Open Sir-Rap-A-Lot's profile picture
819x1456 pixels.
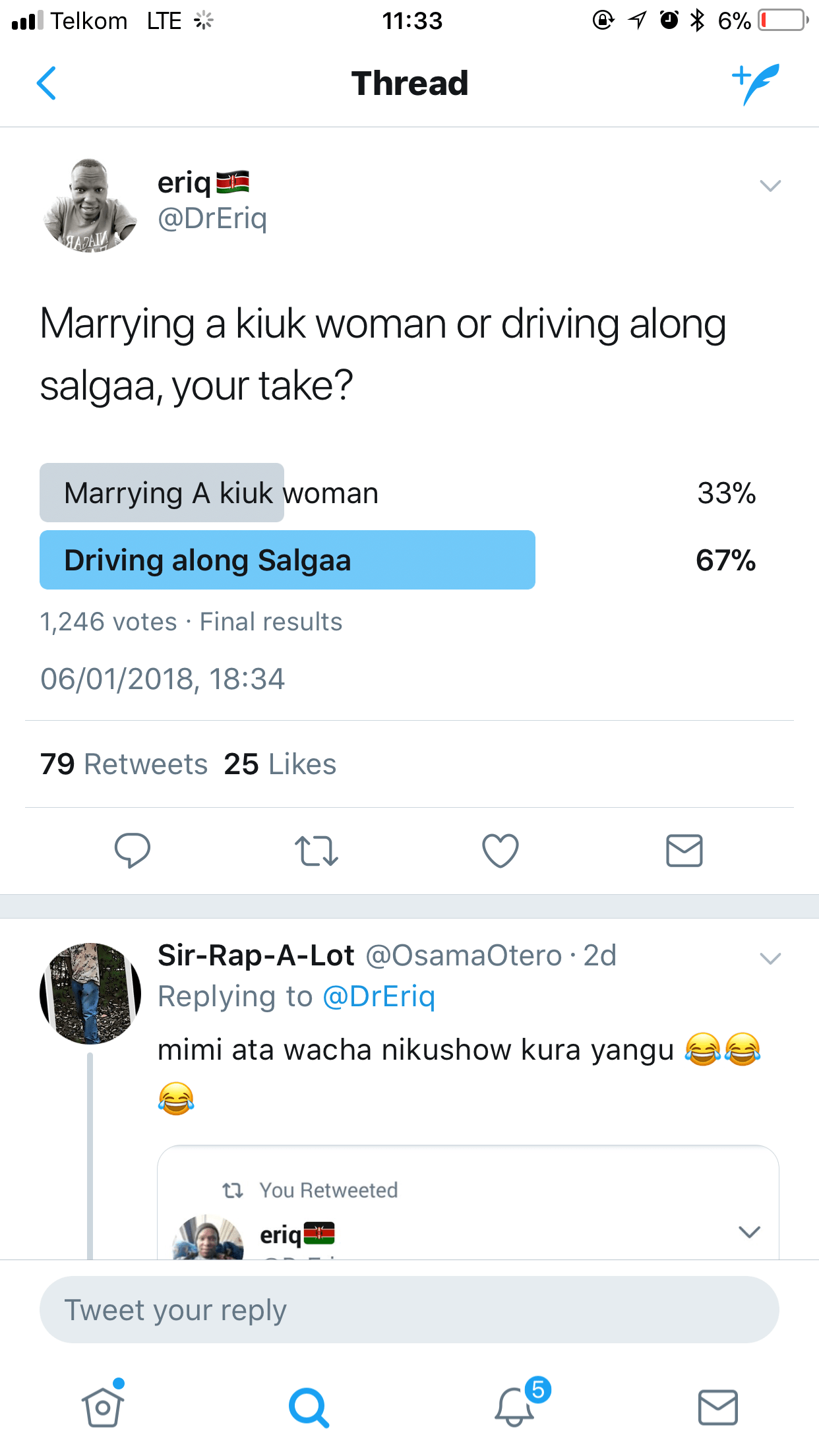pyautogui.click(x=90, y=993)
